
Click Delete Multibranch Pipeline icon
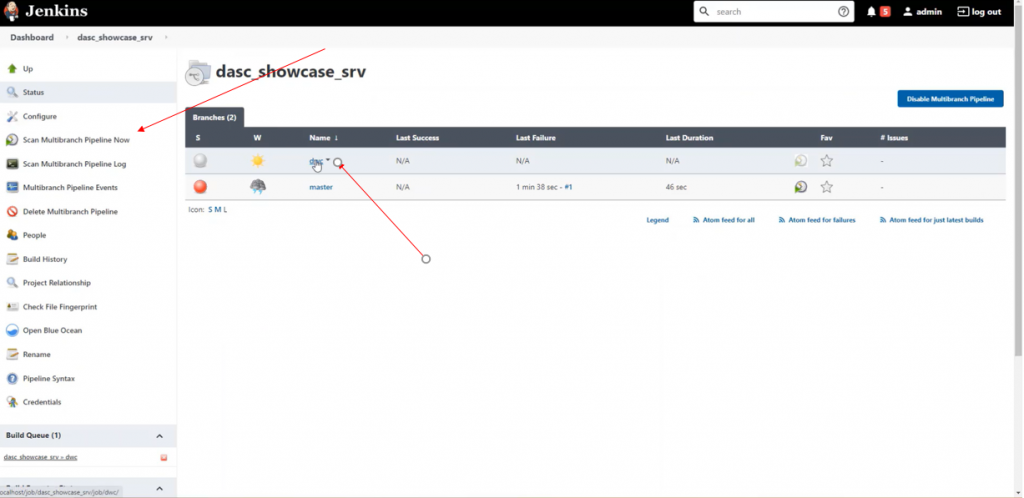pyautogui.click(x=12, y=211)
